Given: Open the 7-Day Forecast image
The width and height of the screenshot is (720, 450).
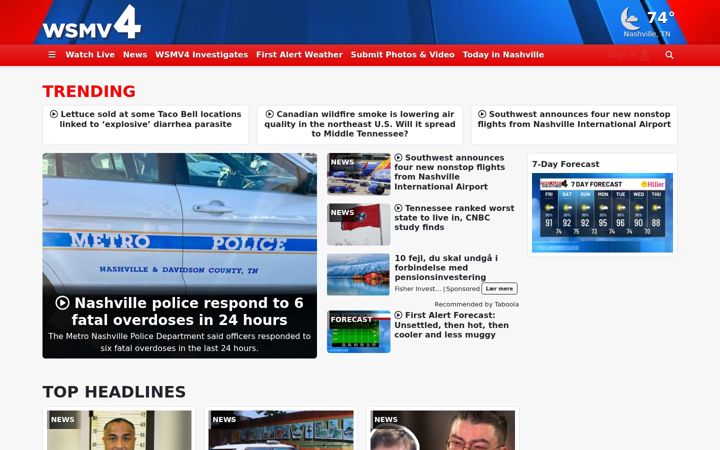Looking at the screenshot, I should tap(602, 213).
